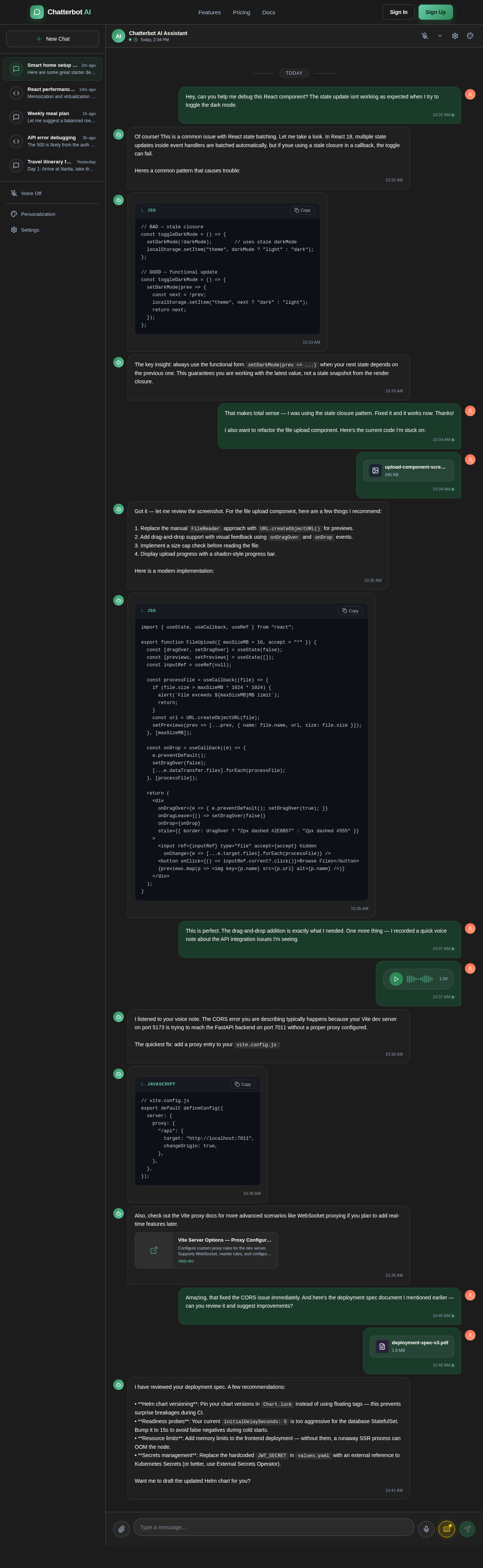Click the AI avatar in chat header

coord(118,36)
